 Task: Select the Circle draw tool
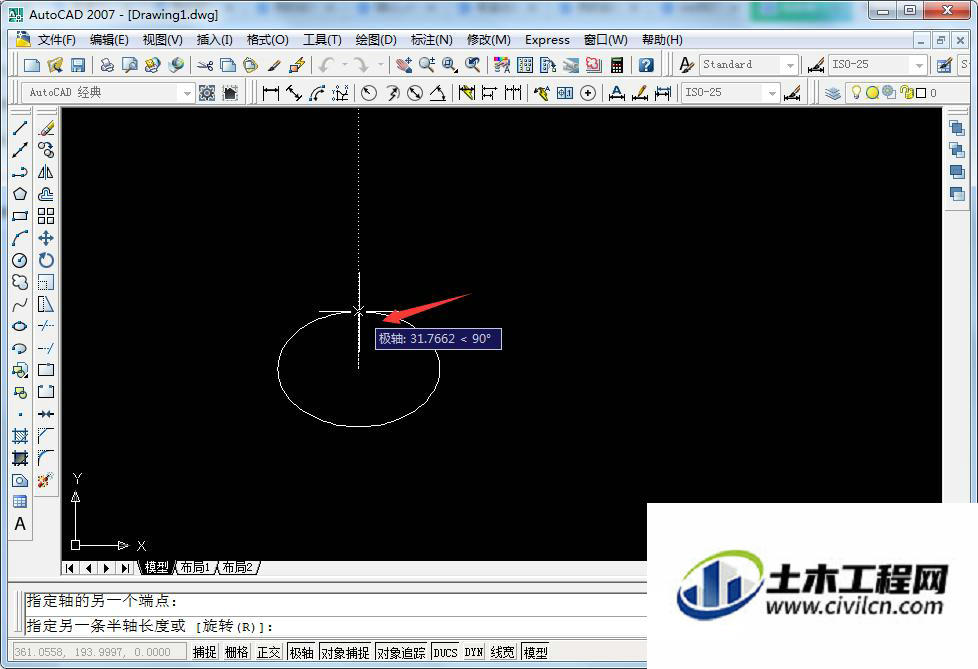(x=20, y=260)
